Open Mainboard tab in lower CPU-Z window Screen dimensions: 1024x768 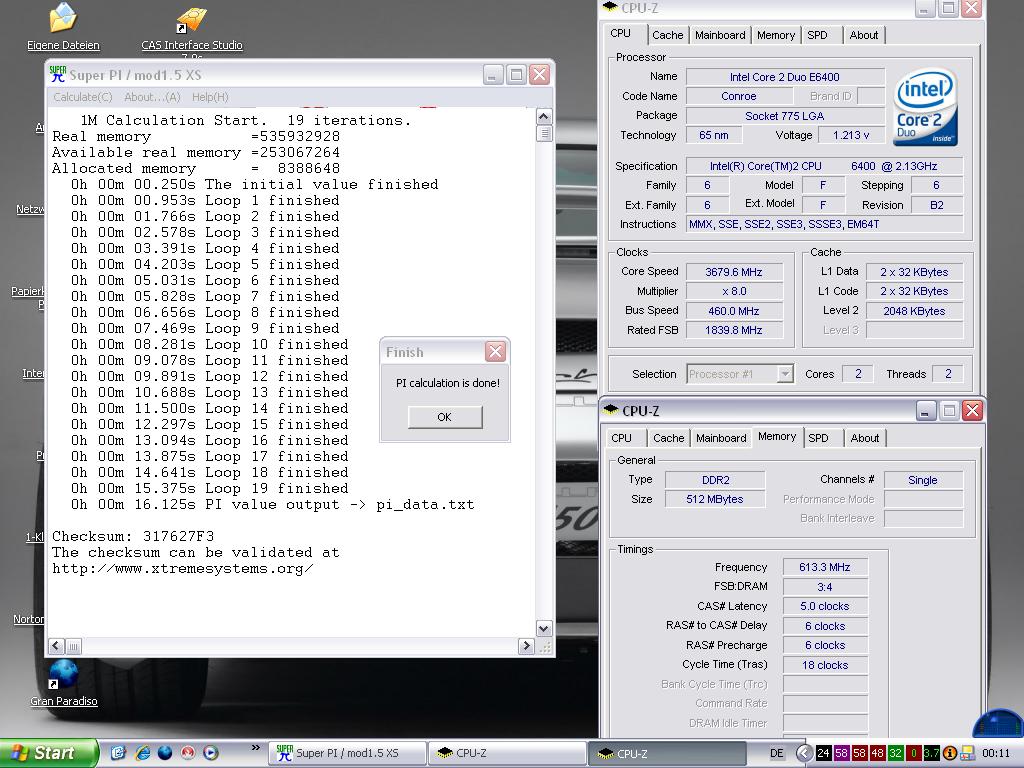721,438
